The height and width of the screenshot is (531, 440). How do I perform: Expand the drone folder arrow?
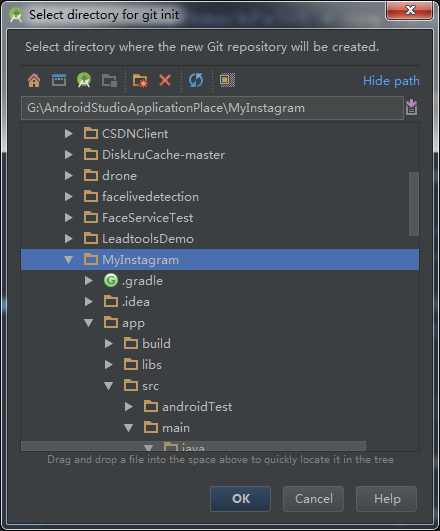pos(69,175)
